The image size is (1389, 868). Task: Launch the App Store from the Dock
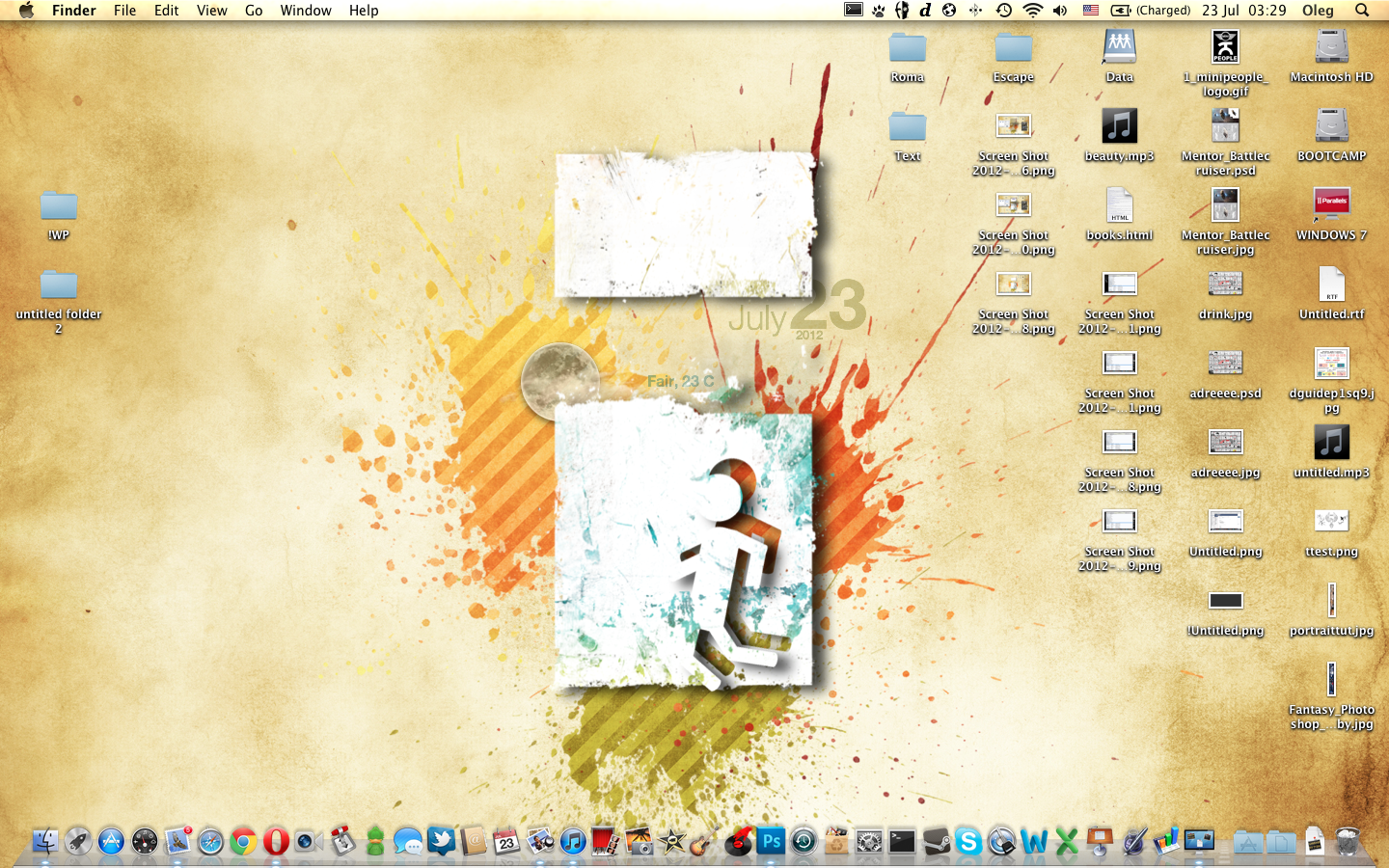click(x=111, y=841)
